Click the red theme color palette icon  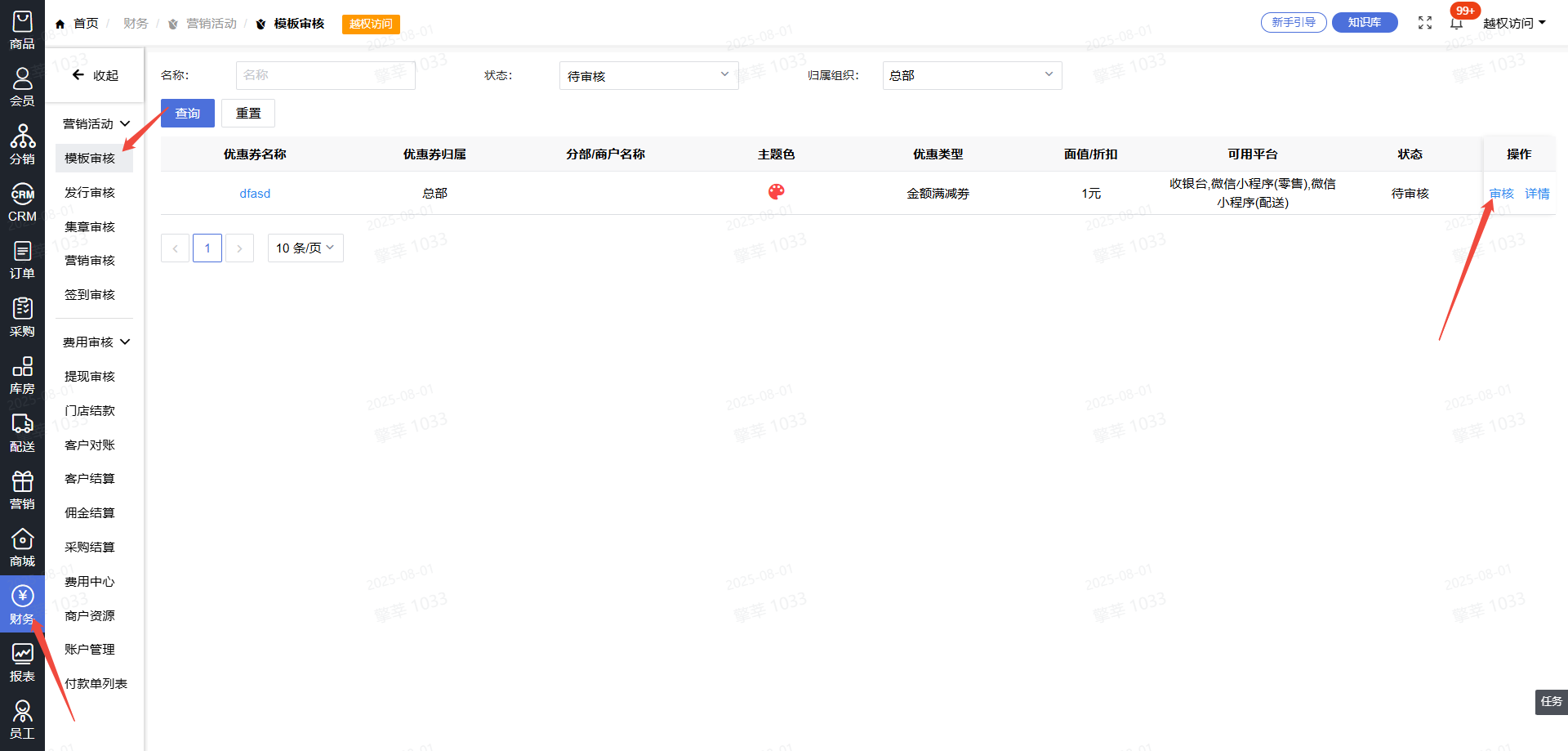[776, 192]
